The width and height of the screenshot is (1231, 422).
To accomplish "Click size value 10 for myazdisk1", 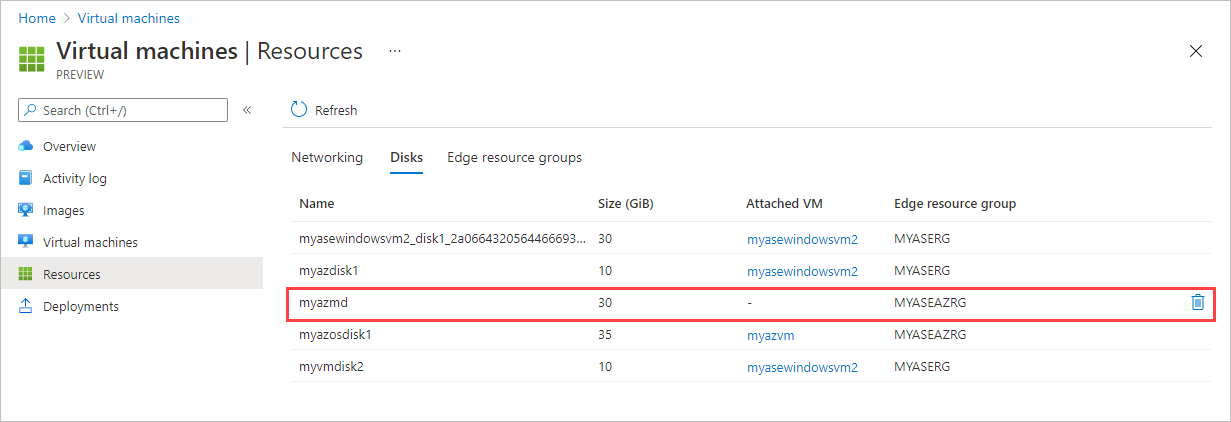I will [605, 271].
